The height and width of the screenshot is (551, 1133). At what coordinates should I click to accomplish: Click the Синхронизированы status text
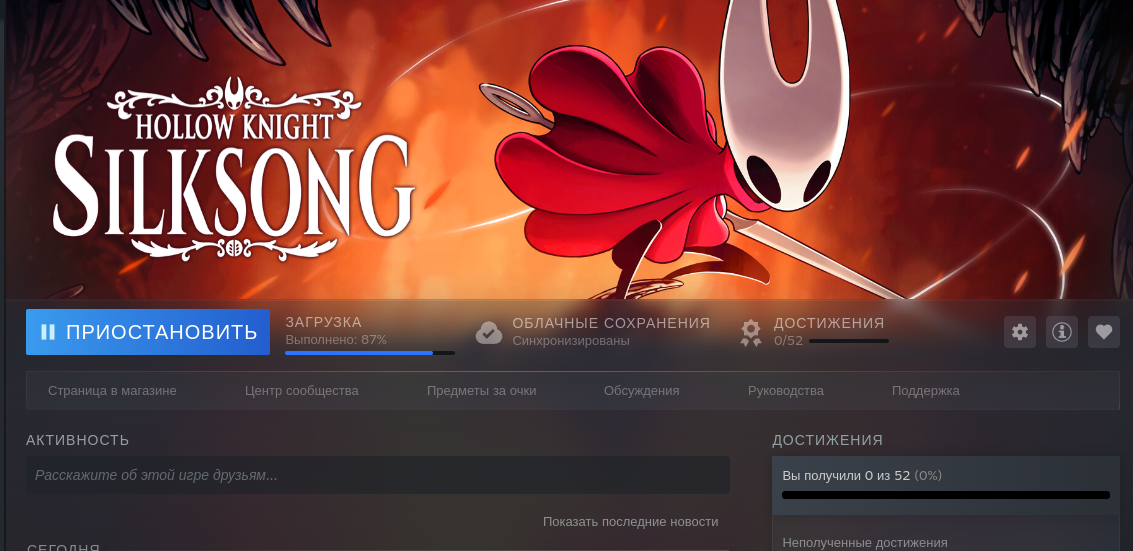(x=571, y=340)
